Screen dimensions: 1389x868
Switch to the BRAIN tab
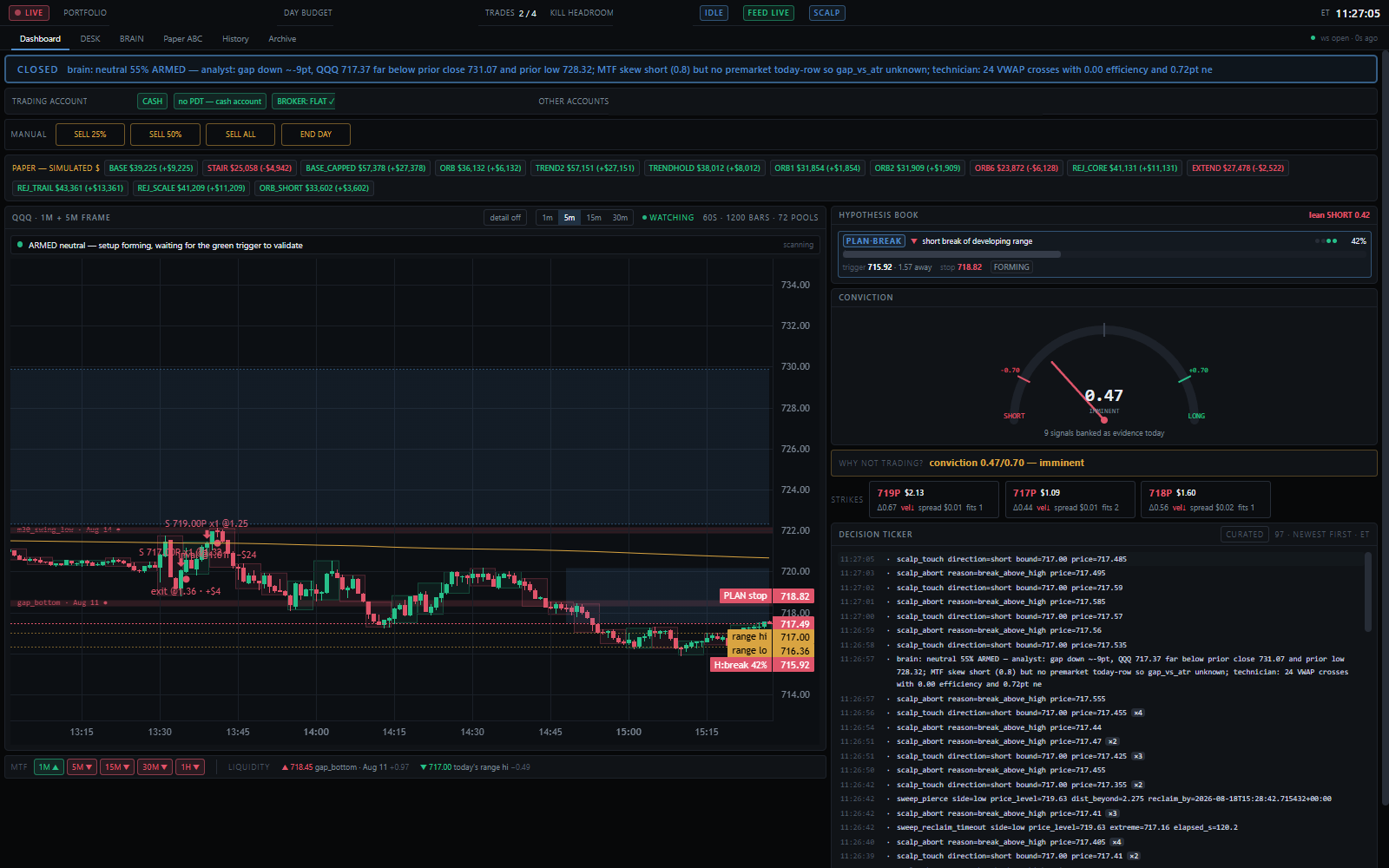click(132, 39)
